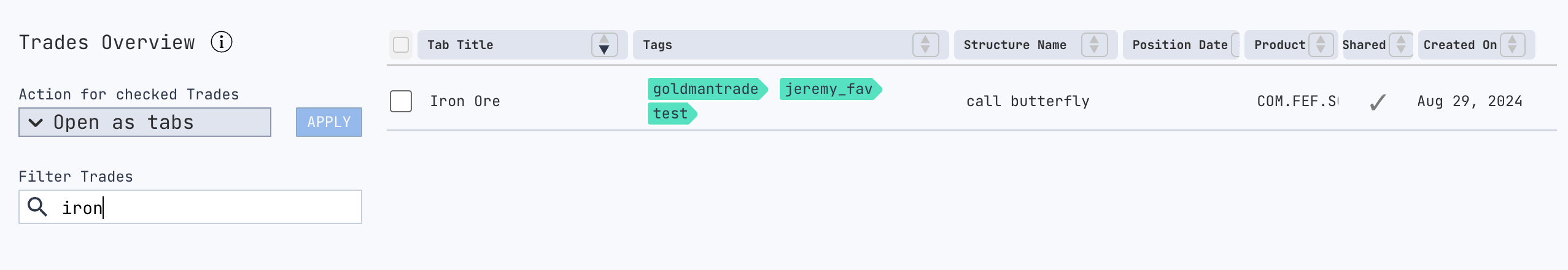Click the Position Date column header
The width and height of the screenshot is (1568, 270).
[1179, 45]
